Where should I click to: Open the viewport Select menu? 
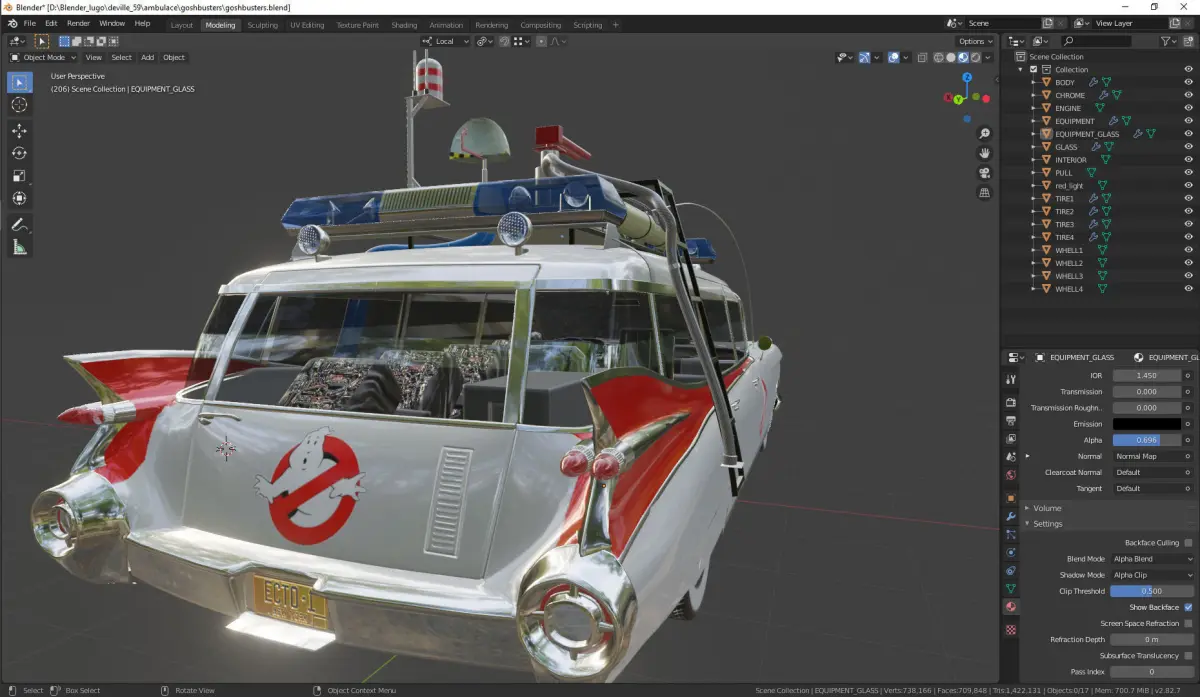coord(121,57)
